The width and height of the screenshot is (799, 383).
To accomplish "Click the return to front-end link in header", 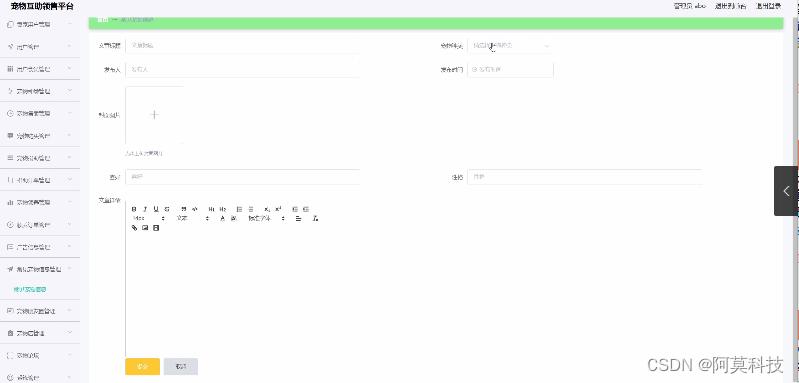I will [x=730, y=6].
